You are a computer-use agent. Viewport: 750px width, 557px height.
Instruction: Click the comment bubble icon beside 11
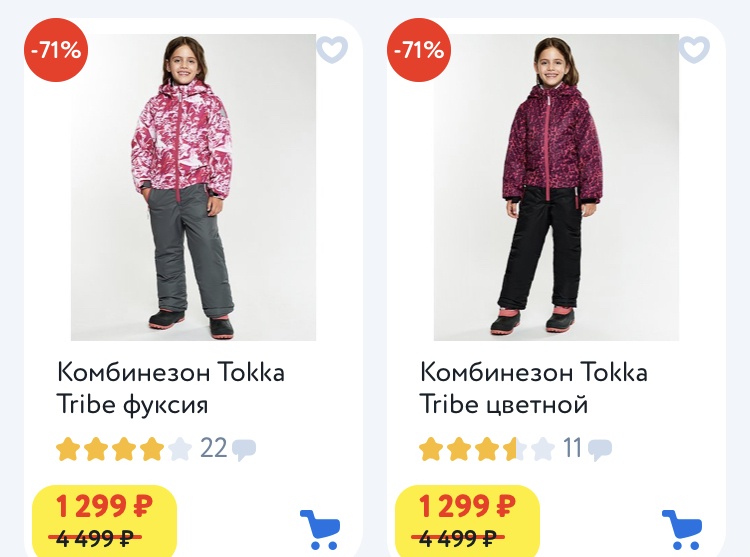coord(600,450)
